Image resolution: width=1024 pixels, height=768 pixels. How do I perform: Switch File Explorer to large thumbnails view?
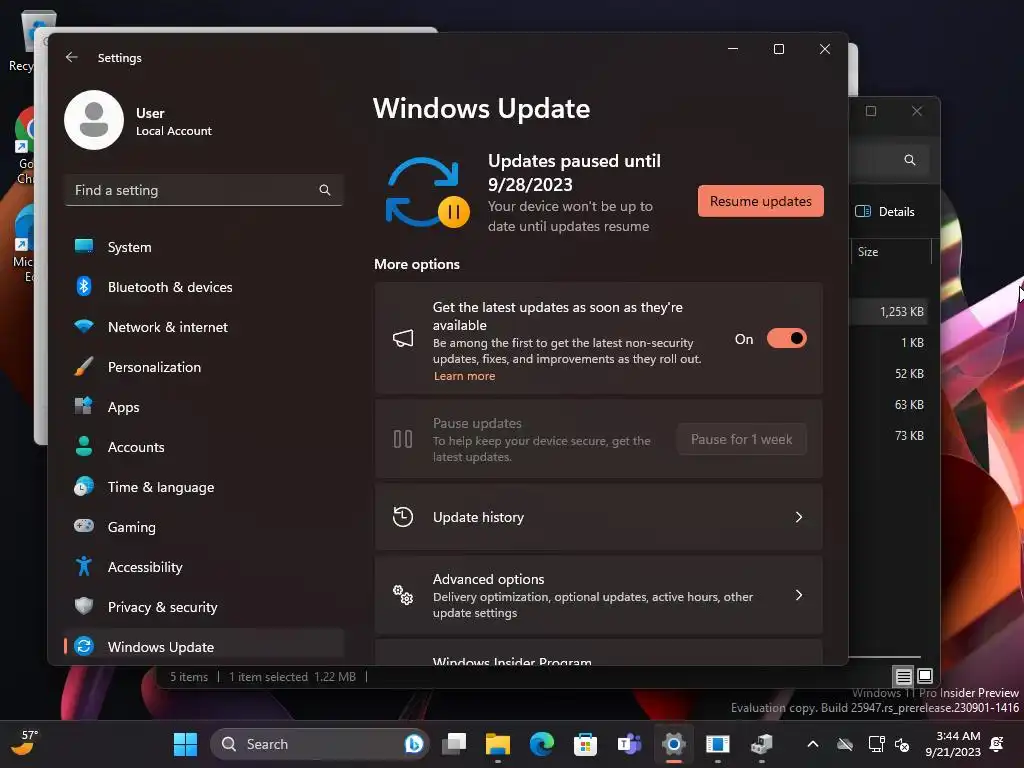(x=925, y=676)
